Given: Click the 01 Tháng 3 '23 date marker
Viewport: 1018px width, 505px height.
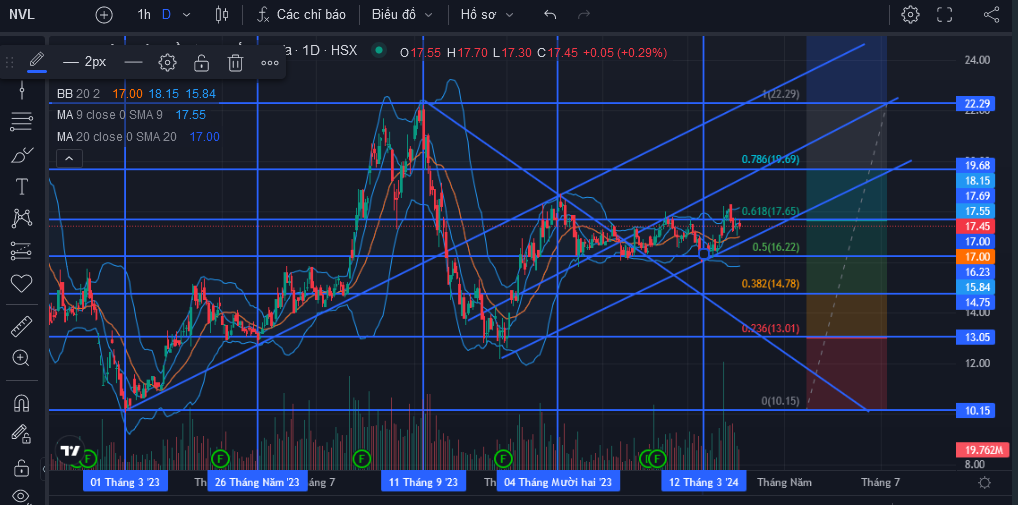Looking at the screenshot, I should (125, 482).
